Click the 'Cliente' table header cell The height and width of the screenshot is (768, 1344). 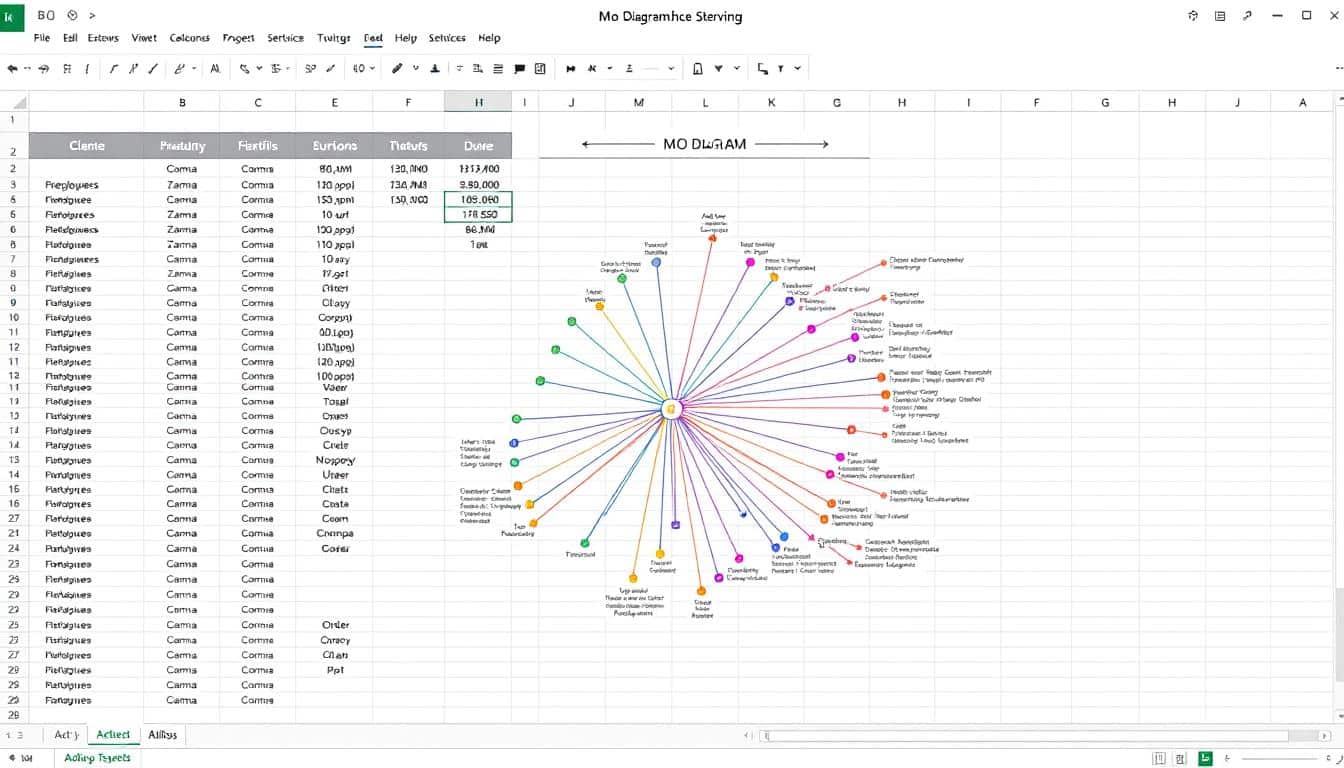click(x=87, y=145)
